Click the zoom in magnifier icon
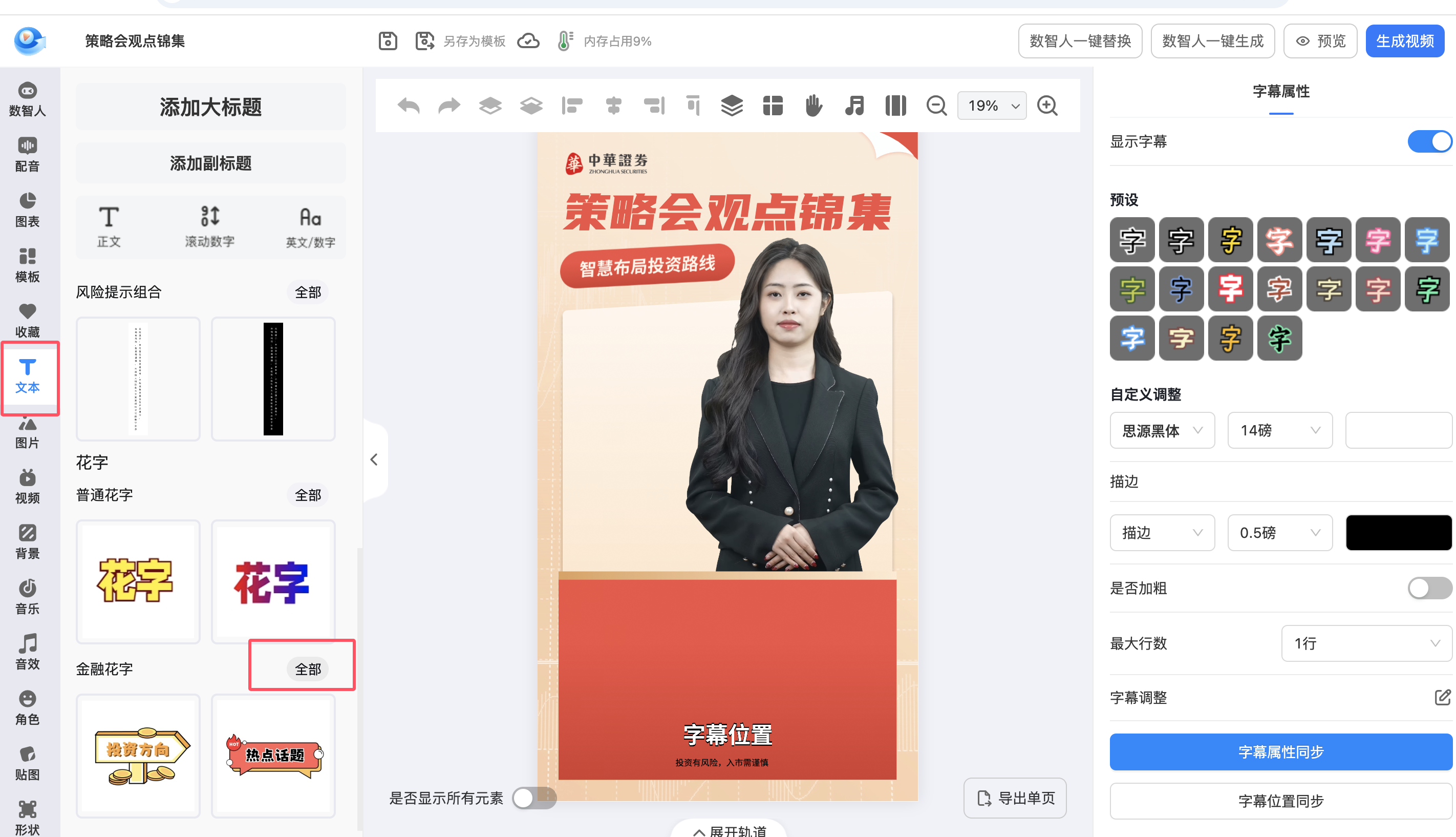This screenshot has width=1456, height=837. pos(1047,106)
